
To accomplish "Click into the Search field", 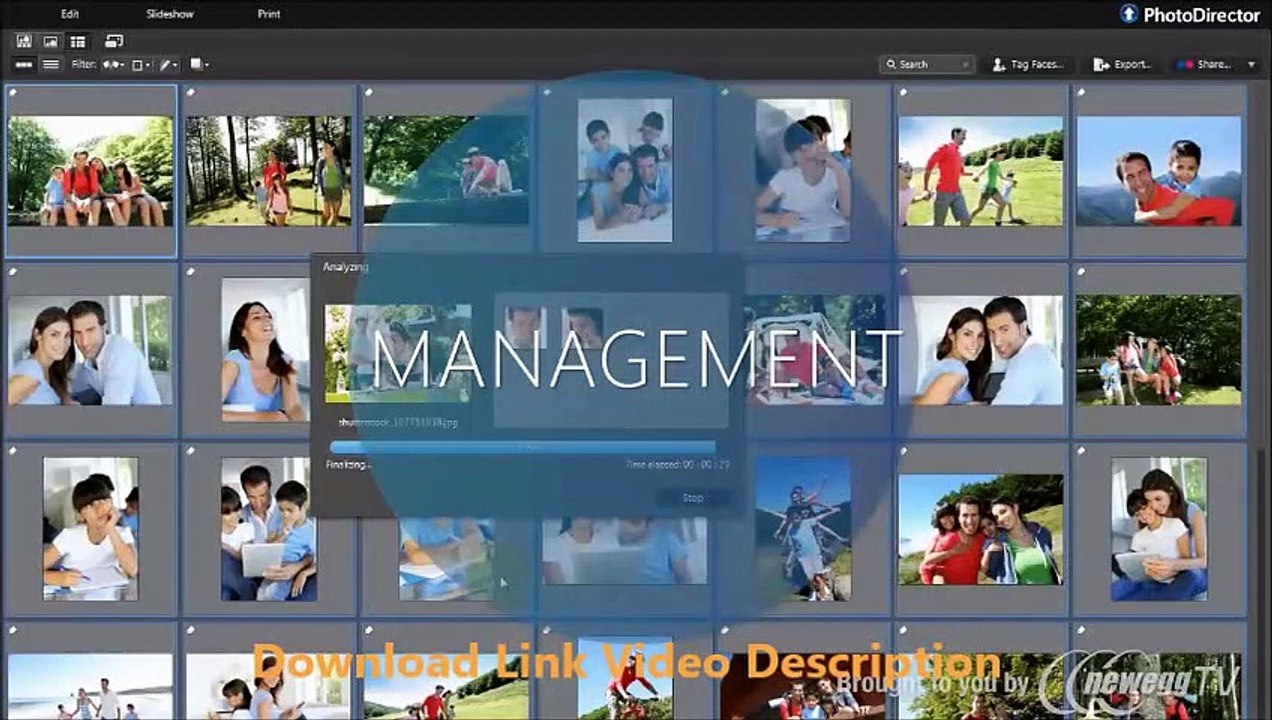I will pyautogui.click(x=927, y=64).
